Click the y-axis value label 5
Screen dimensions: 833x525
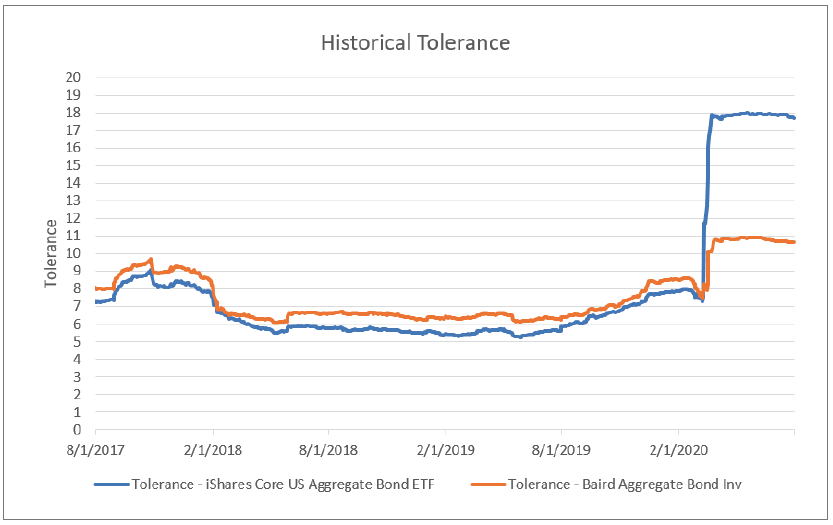coord(77,342)
